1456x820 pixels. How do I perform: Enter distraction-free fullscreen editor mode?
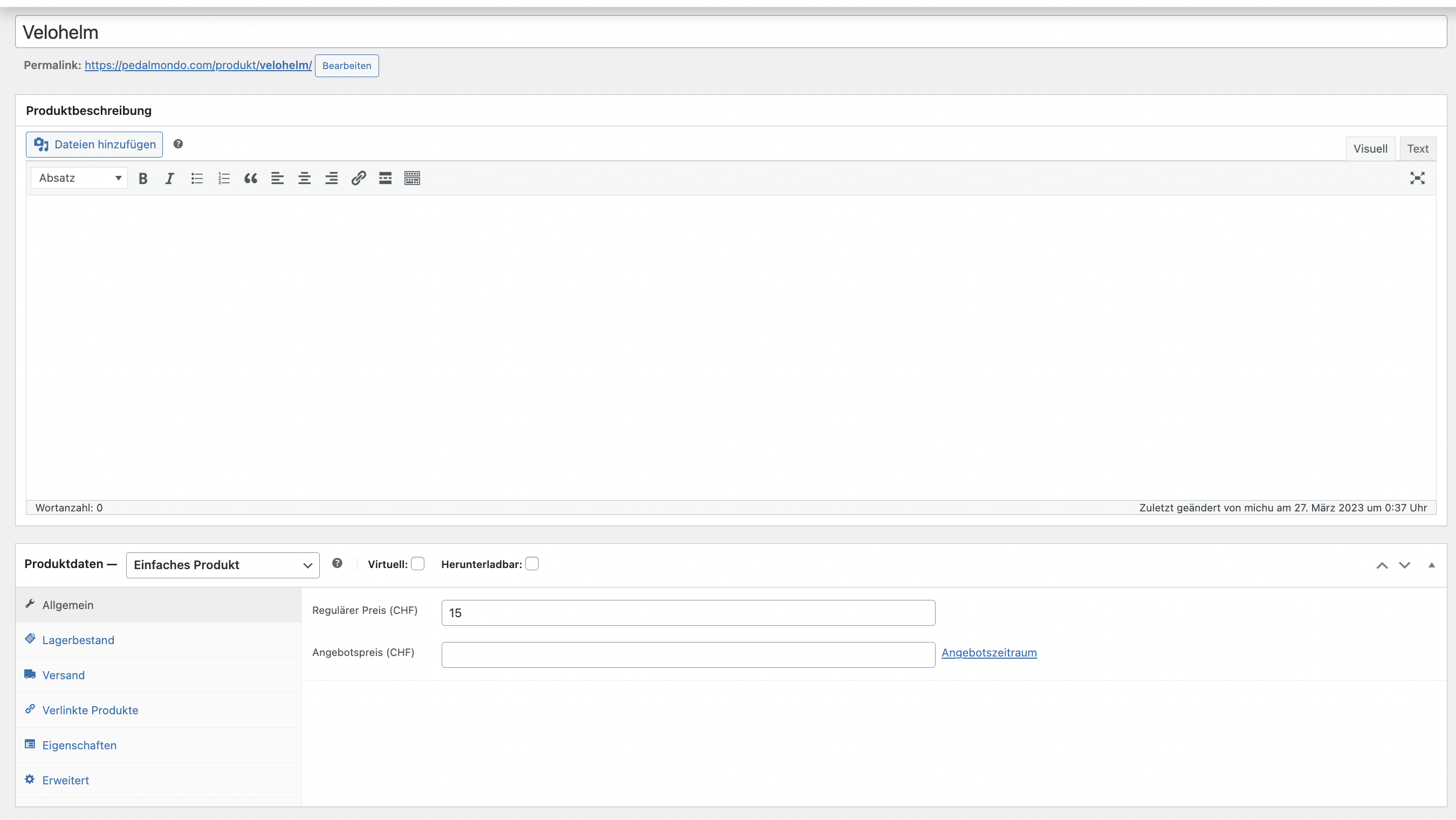pos(1417,179)
